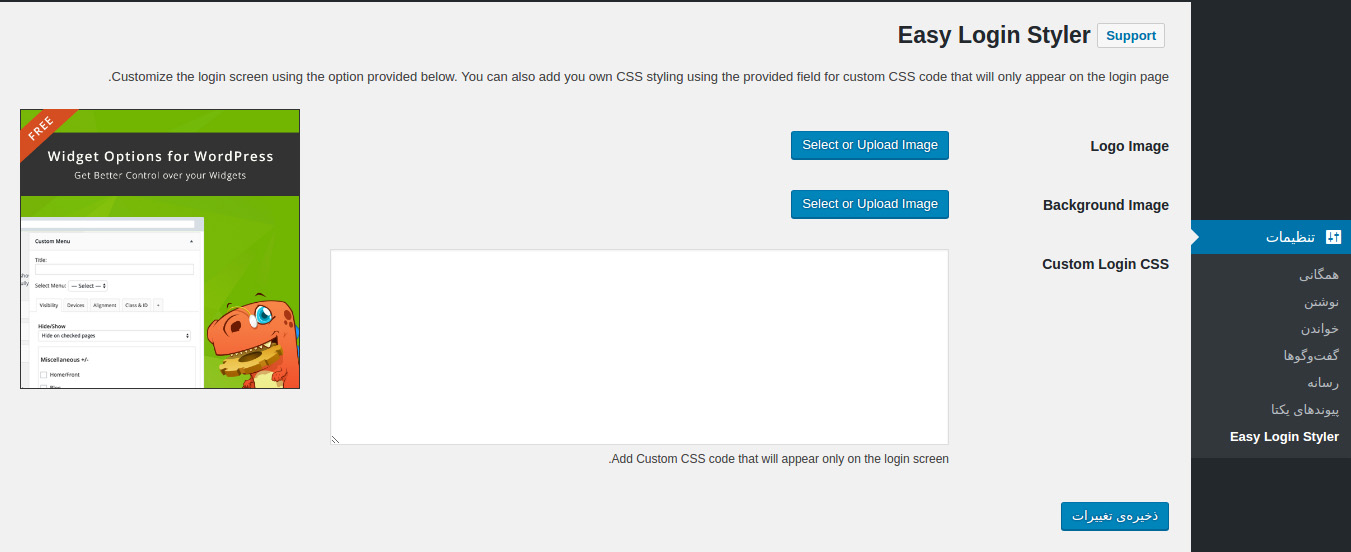This screenshot has width=1351, height=552.
Task: Open خواندن reading settings
Action: coord(1319,329)
